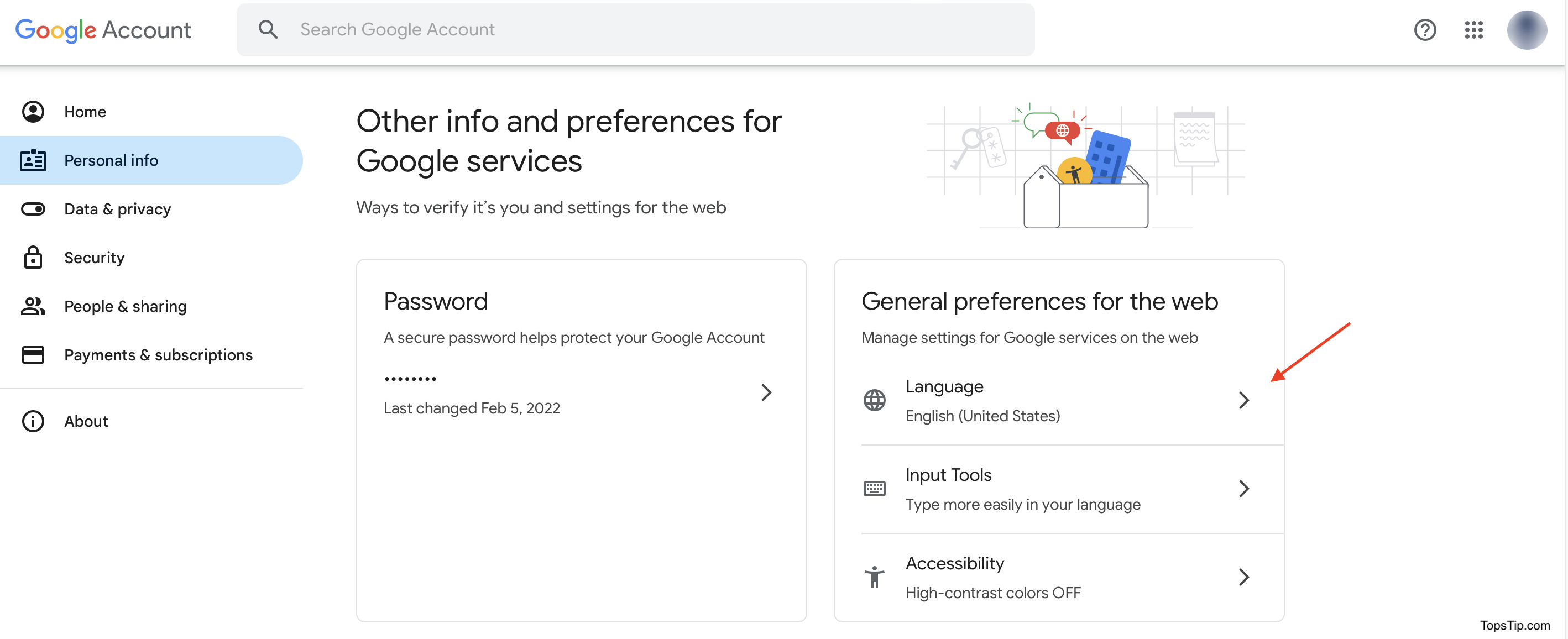Viewport: 1568px width, 639px height.
Task: Expand Language settings via its chevron
Action: [1244, 400]
